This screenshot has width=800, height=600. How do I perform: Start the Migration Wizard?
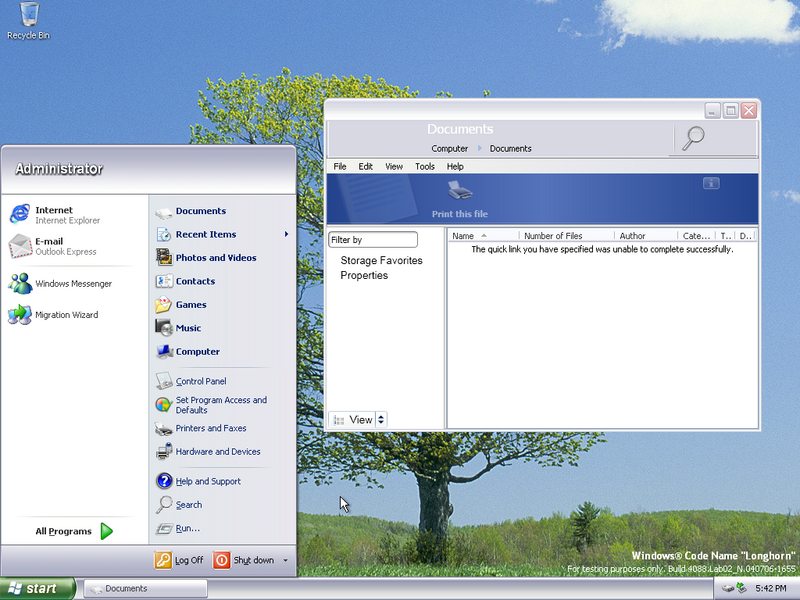coord(20,315)
